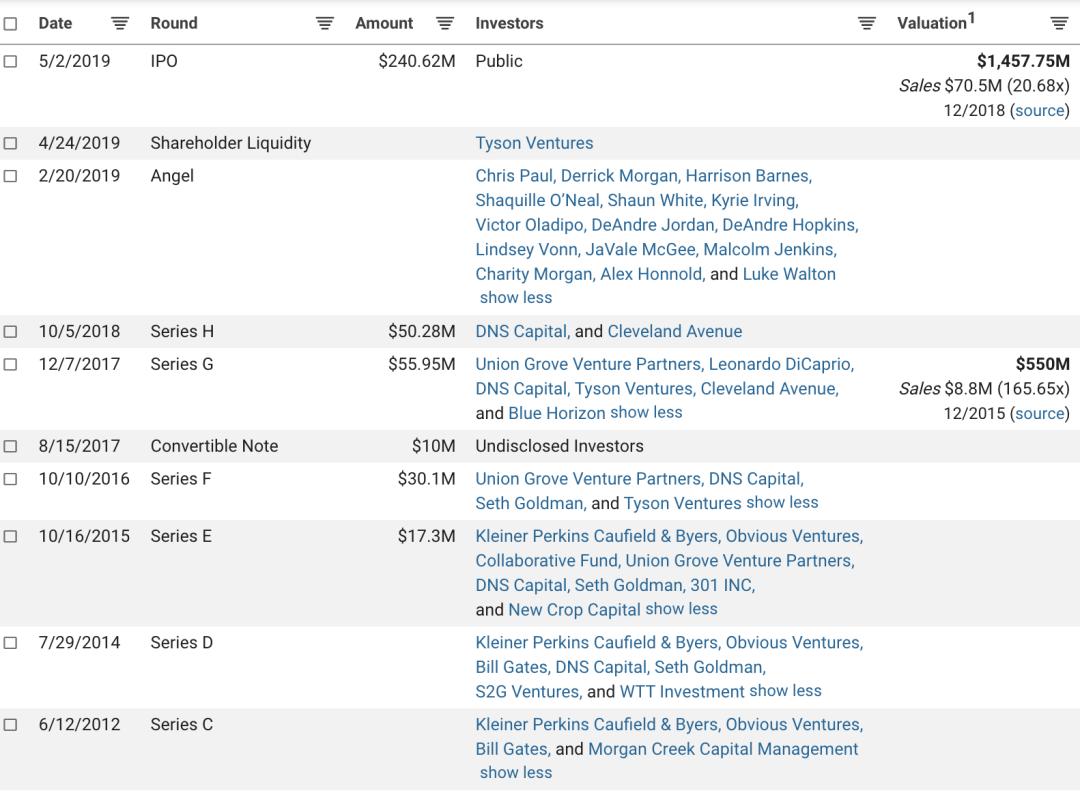Screen dimensions: 1080x793
Task: Open IPO valuation source link
Action: tap(1039, 111)
